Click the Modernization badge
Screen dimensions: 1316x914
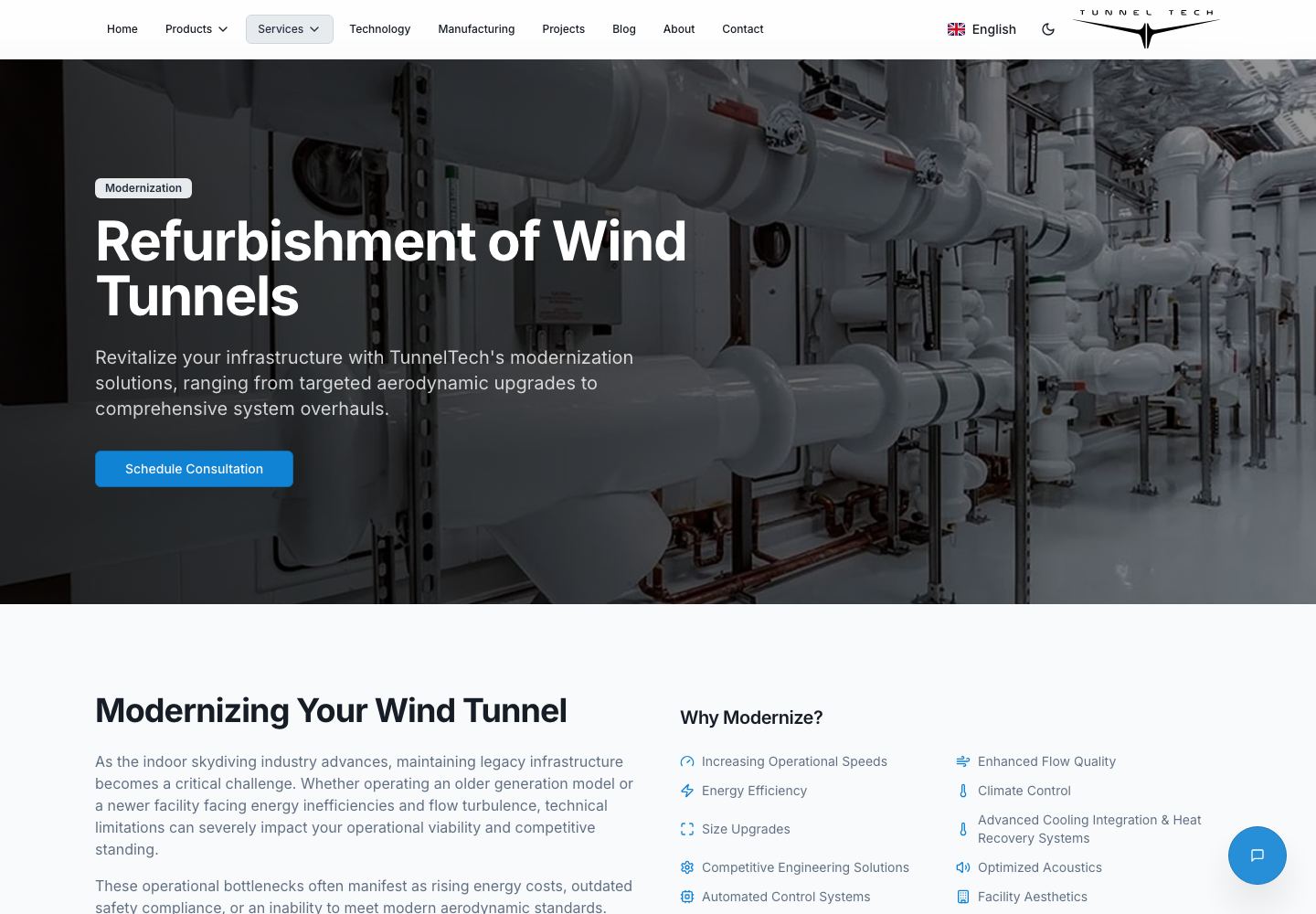tap(143, 188)
